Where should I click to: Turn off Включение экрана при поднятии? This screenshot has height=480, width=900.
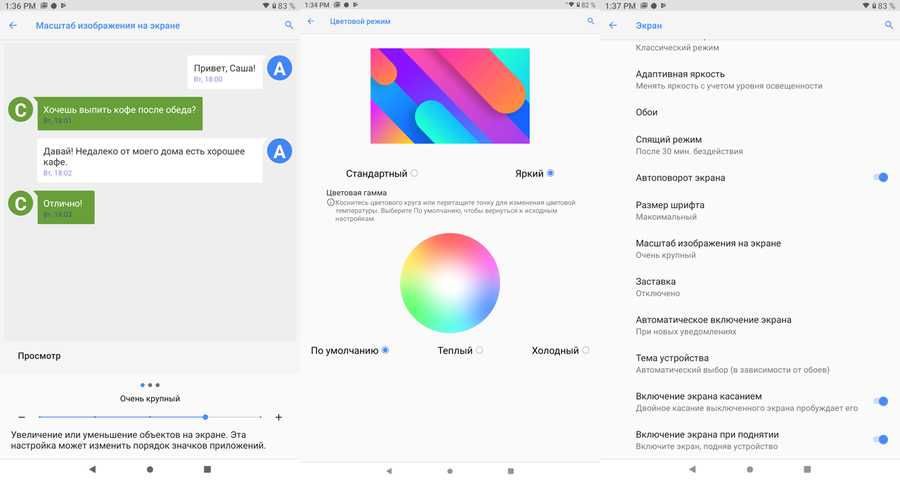880,440
